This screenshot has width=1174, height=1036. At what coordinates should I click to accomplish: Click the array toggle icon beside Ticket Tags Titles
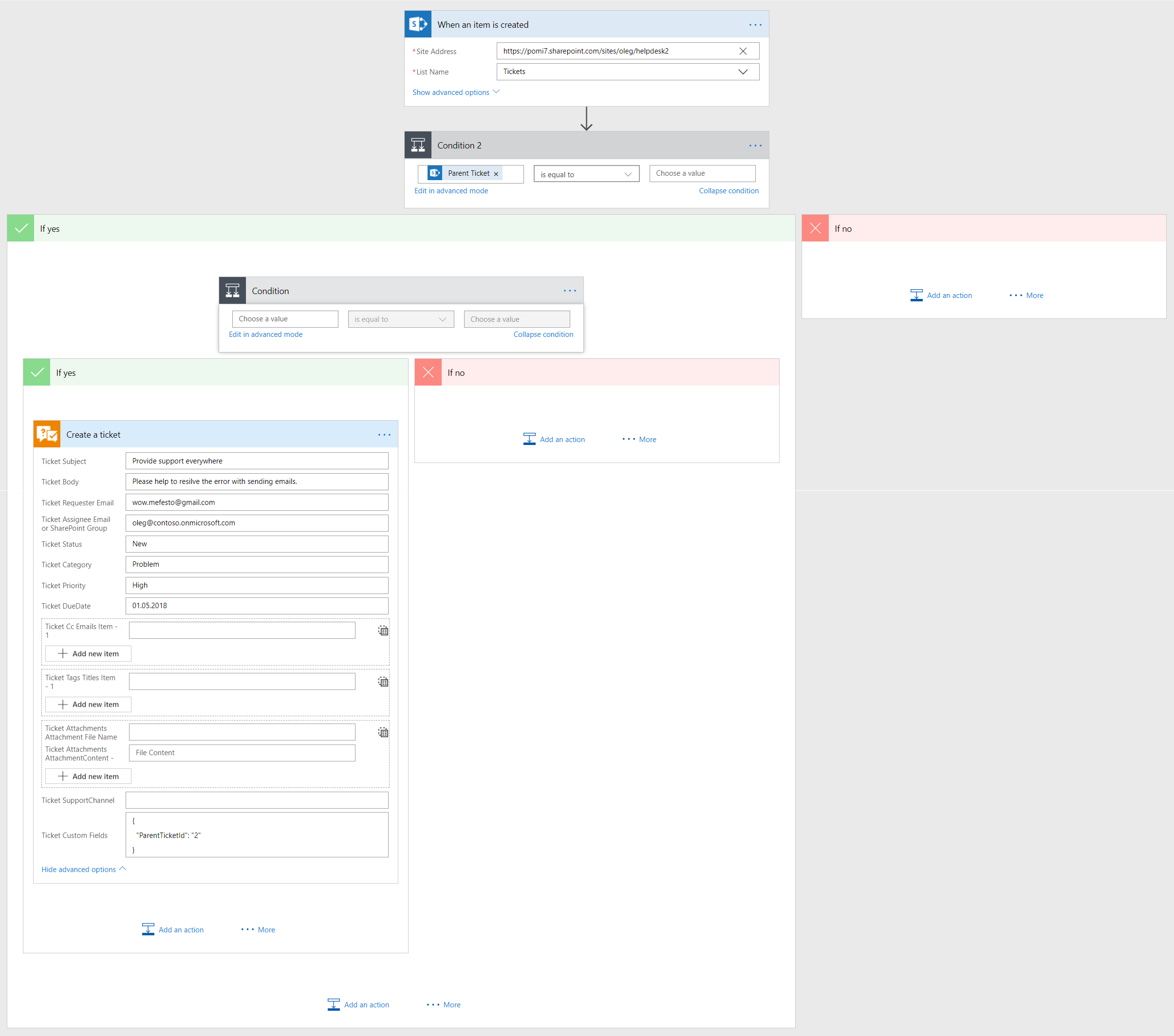pyautogui.click(x=383, y=682)
